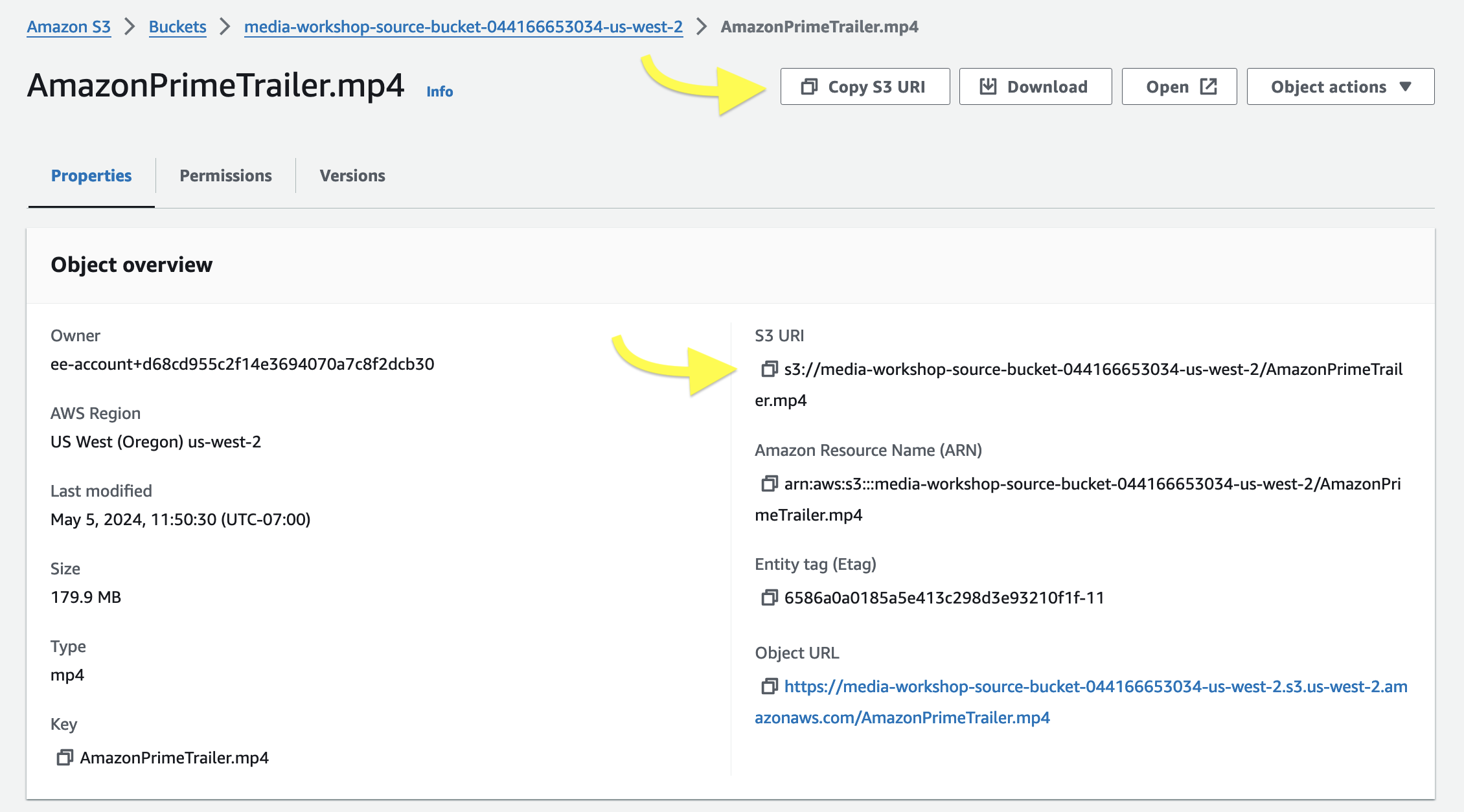The width and height of the screenshot is (1464, 812).
Task: Click the S3 URI text value
Action: coord(1093,369)
